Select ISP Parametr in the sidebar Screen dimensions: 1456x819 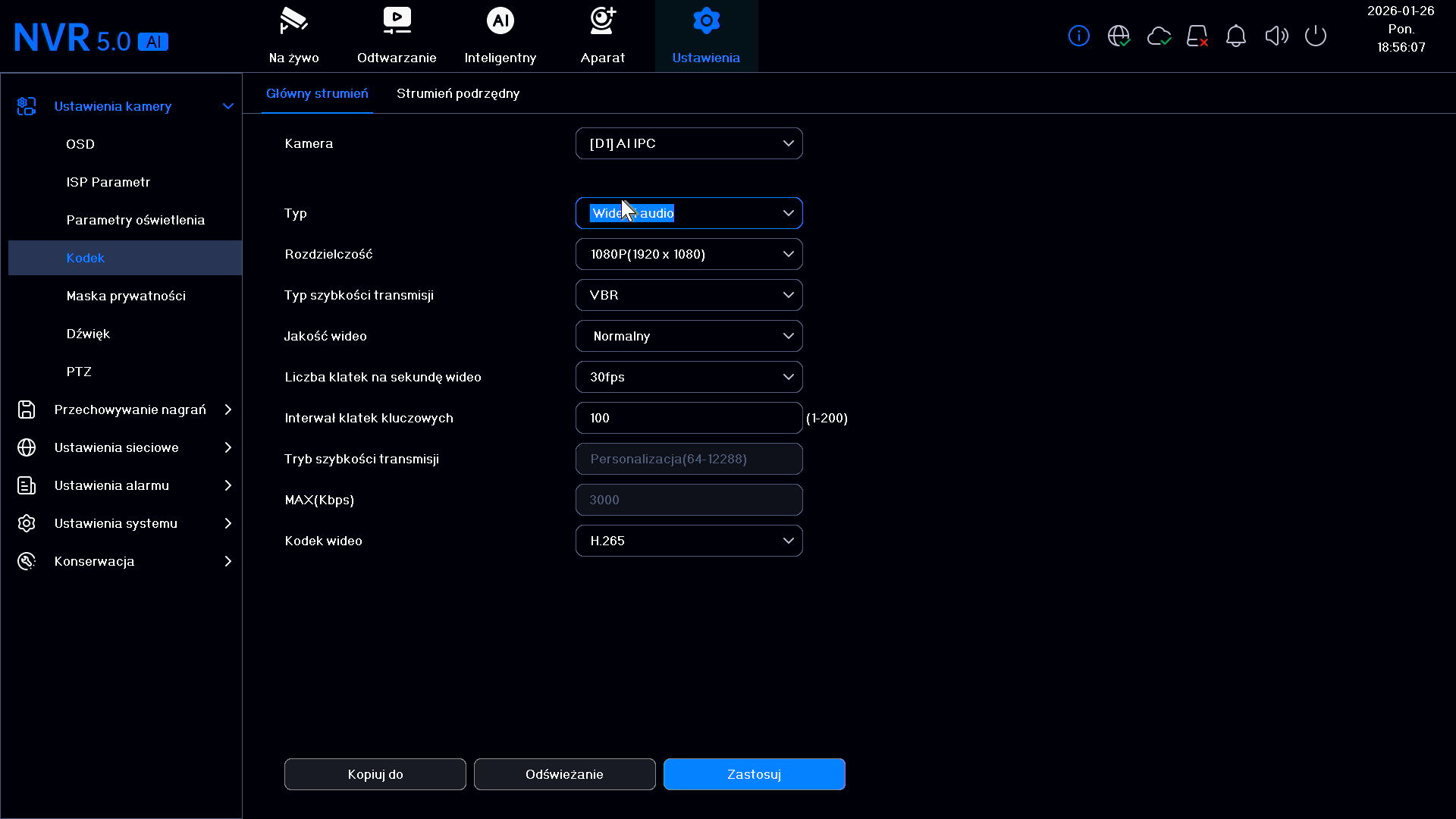pos(108,182)
